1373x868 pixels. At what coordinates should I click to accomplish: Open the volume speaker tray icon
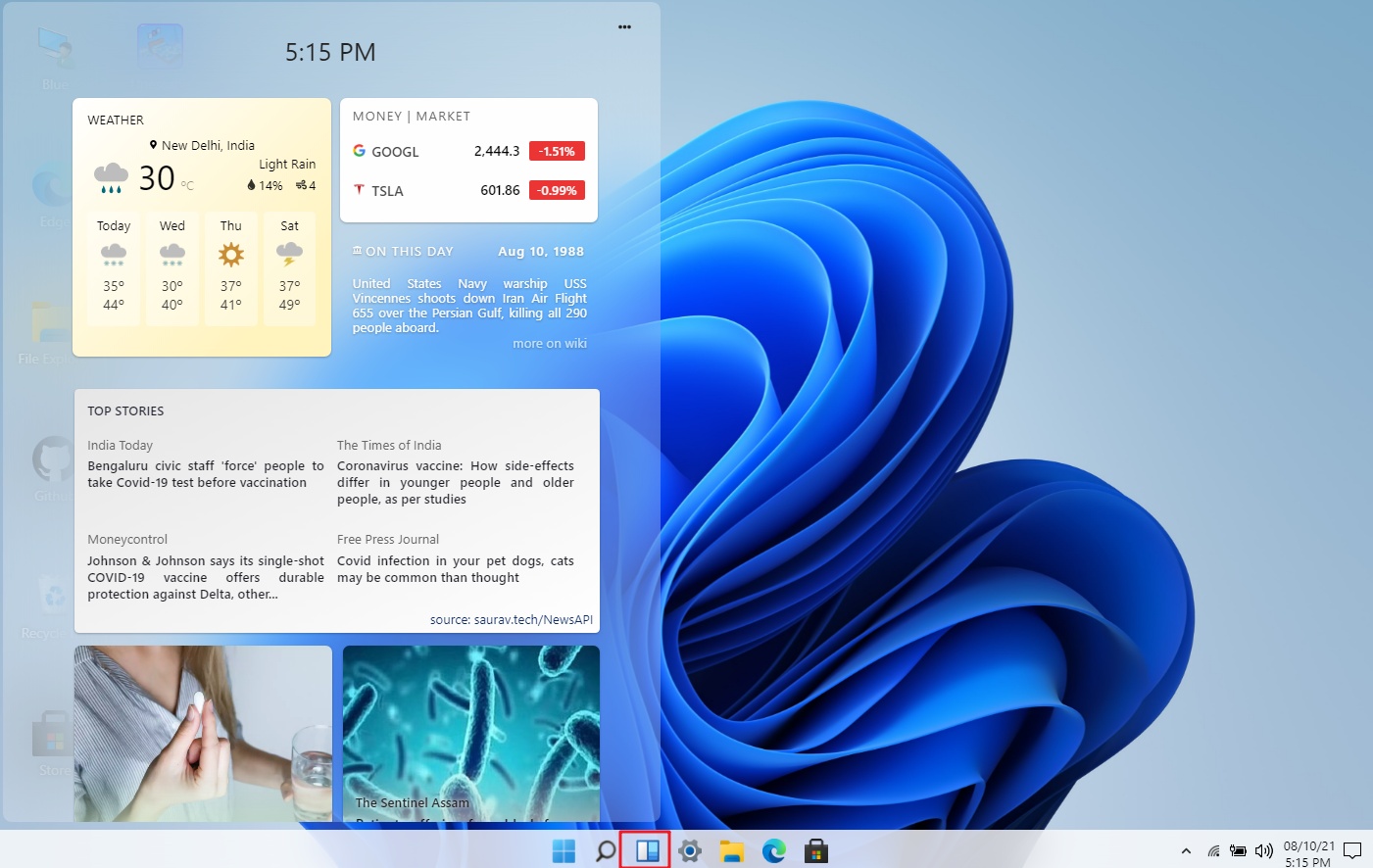1264,851
